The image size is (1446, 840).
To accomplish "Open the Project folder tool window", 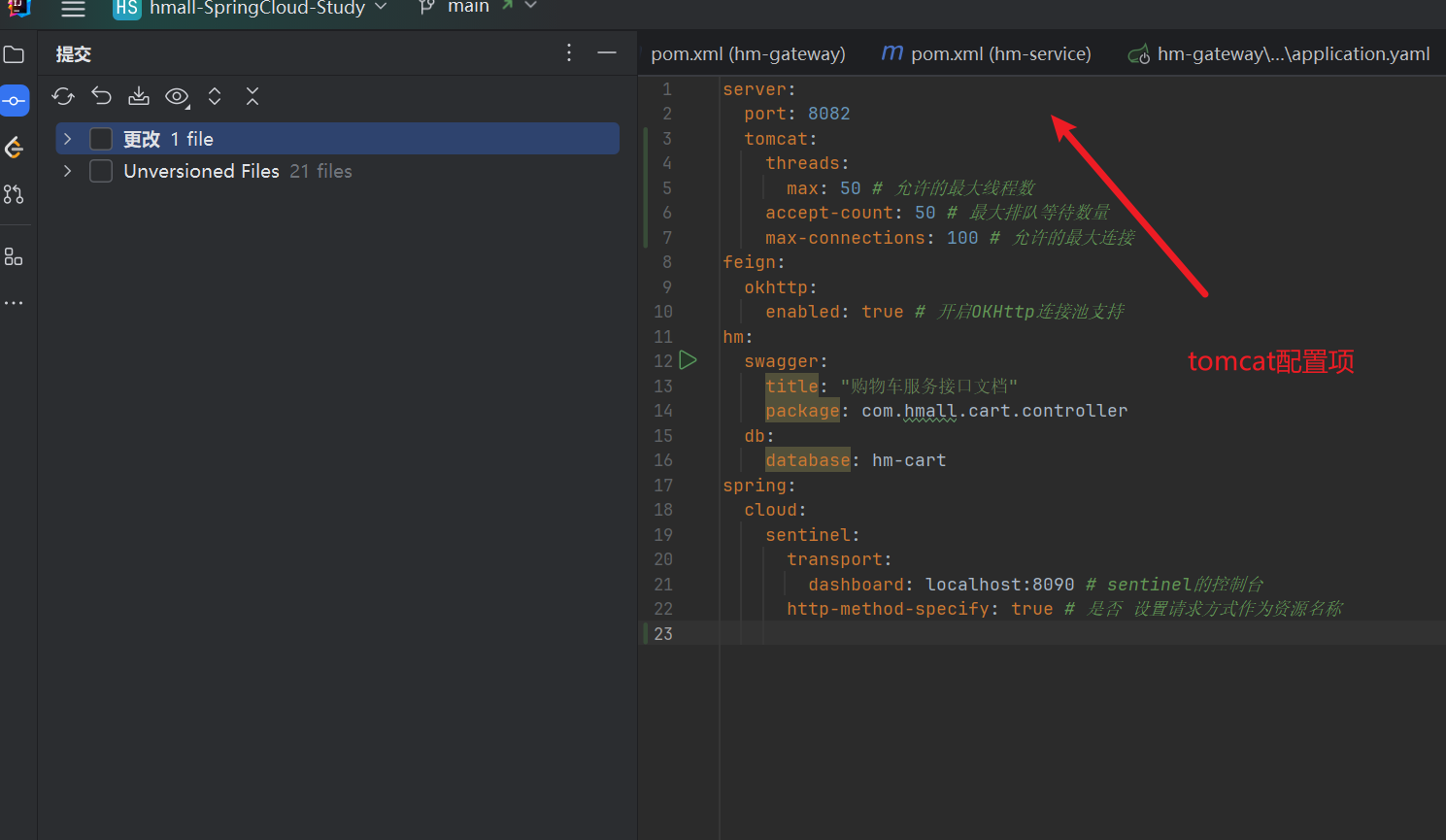I will pyautogui.click(x=14, y=54).
